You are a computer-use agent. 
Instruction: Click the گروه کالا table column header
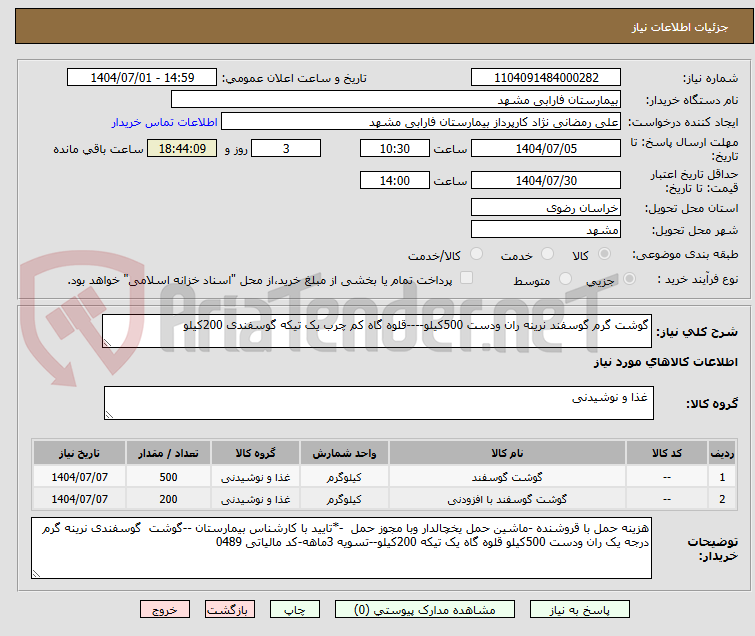[255, 453]
